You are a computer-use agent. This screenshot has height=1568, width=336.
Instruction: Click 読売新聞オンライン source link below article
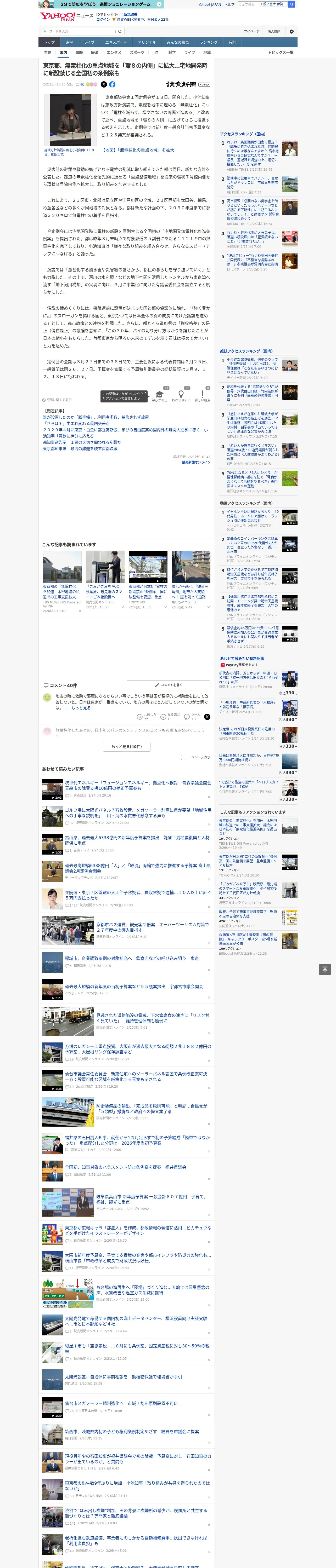pos(196,462)
